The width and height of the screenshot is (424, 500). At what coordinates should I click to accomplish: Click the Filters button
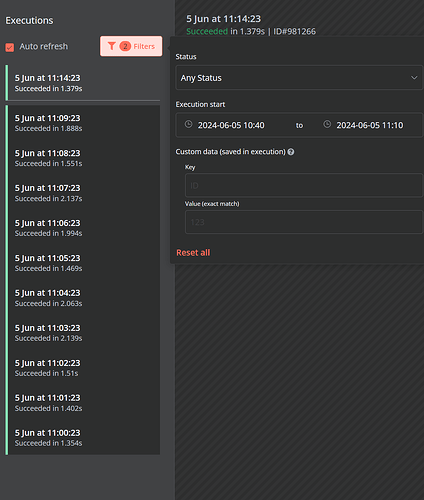pos(131,46)
